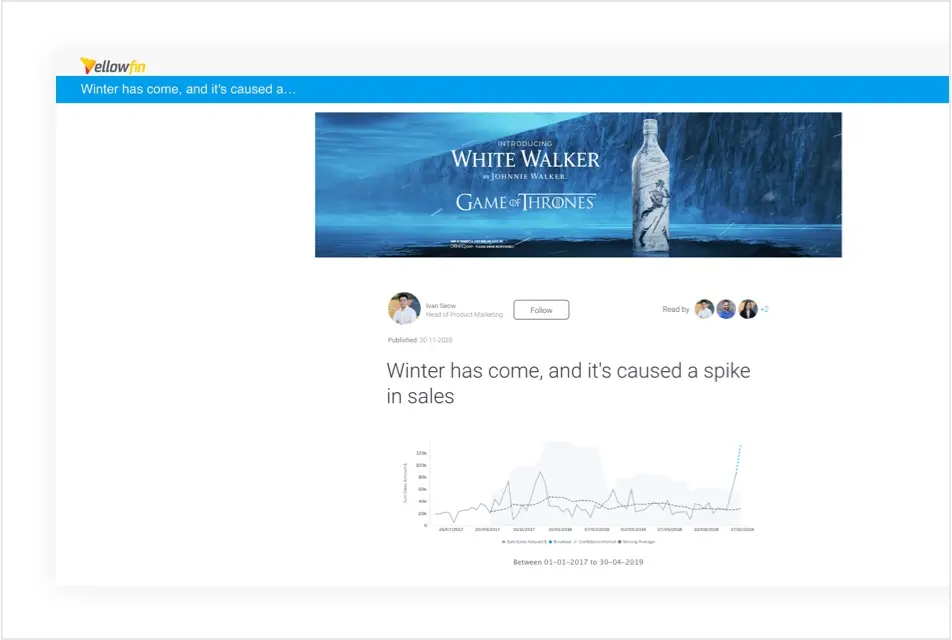This screenshot has height=640, width=952.
Task: Open Ivan Seow's author avatar
Action: (404, 308)
